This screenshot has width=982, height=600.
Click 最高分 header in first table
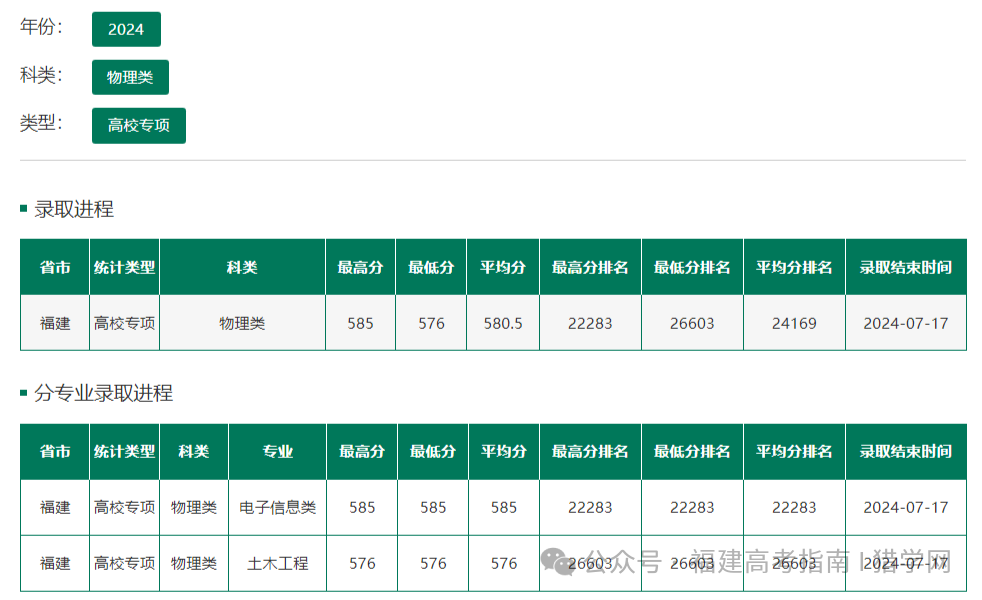360,267
